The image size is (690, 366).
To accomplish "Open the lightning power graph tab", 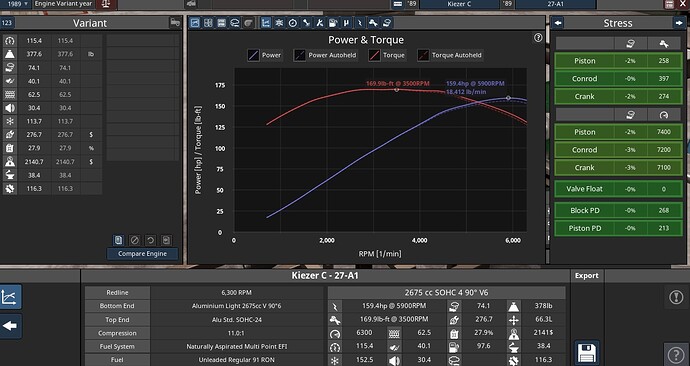I will pos(360,23).
